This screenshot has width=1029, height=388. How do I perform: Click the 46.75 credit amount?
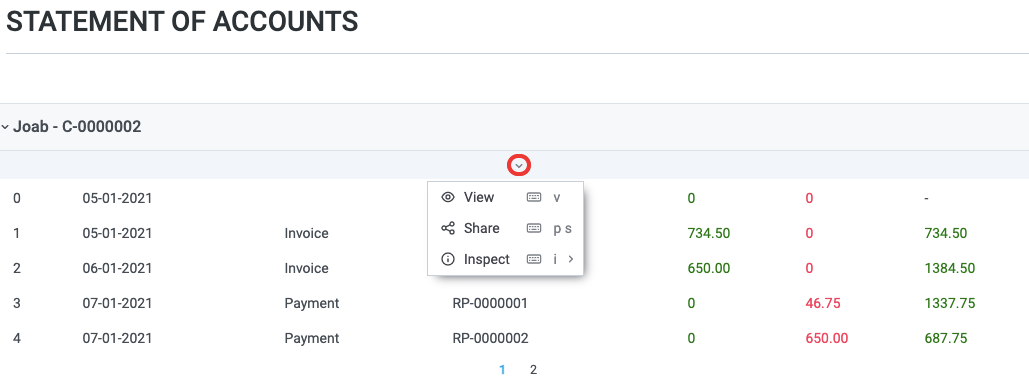823,303
